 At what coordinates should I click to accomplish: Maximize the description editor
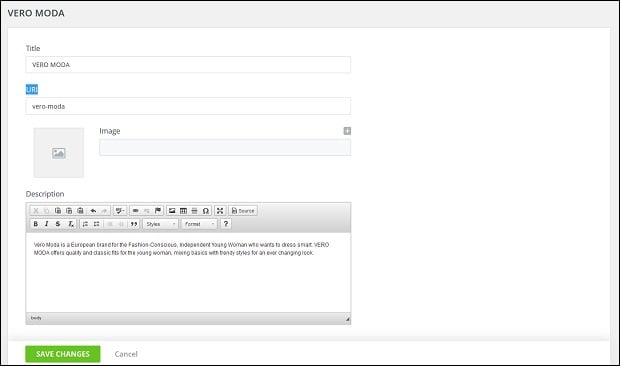[220, 211]
